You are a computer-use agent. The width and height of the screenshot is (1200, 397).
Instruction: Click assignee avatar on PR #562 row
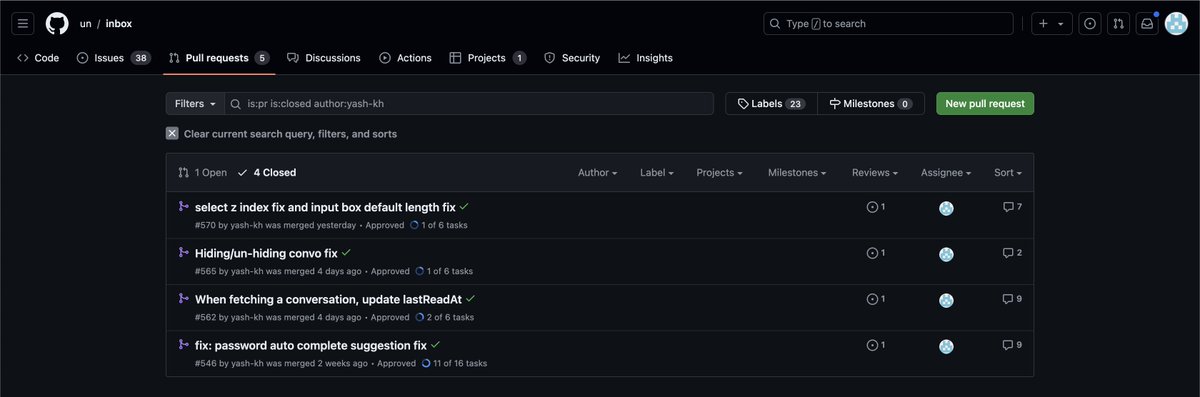(946, 300)
